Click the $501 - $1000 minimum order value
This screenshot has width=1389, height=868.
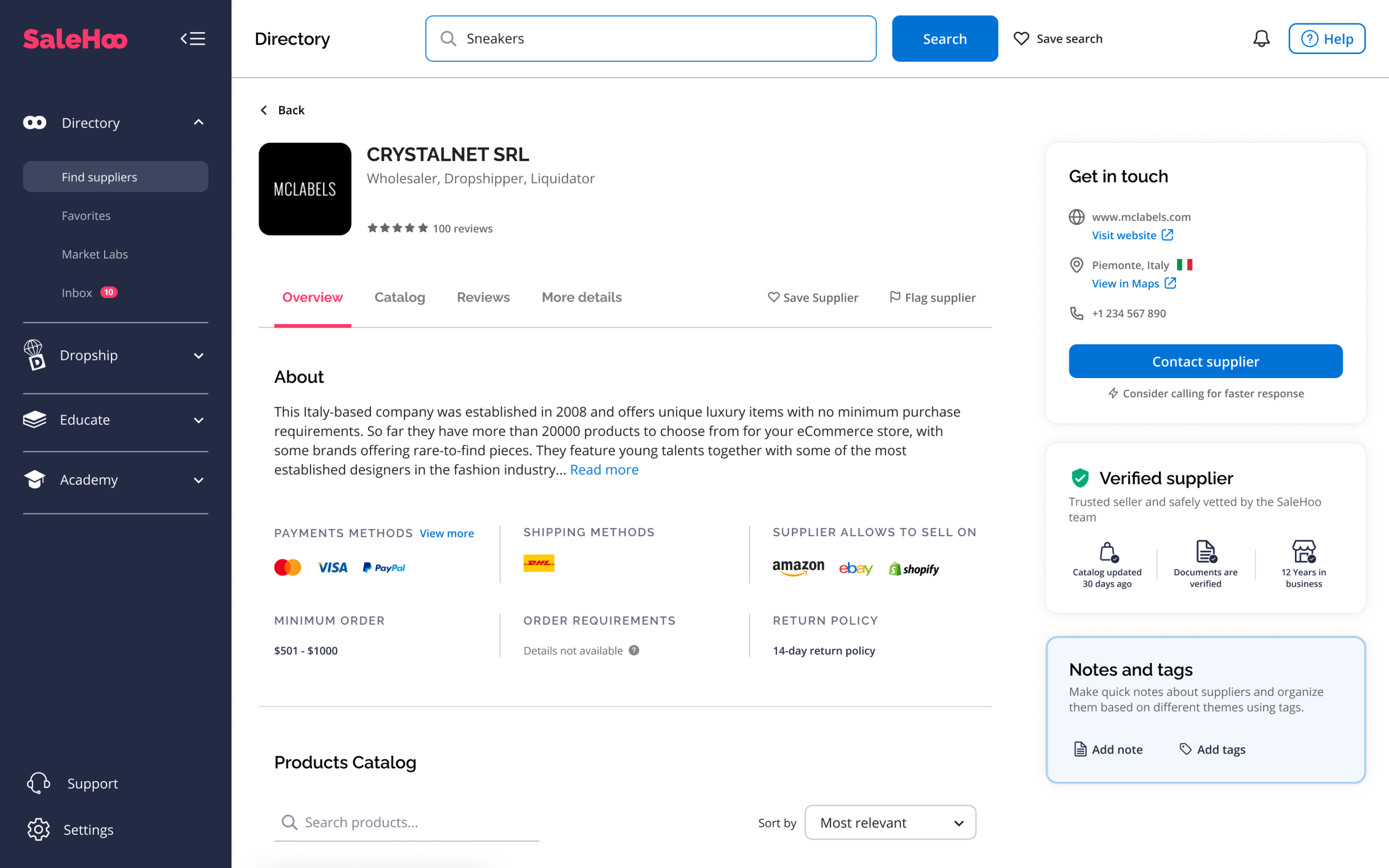[x=305, y=651]
